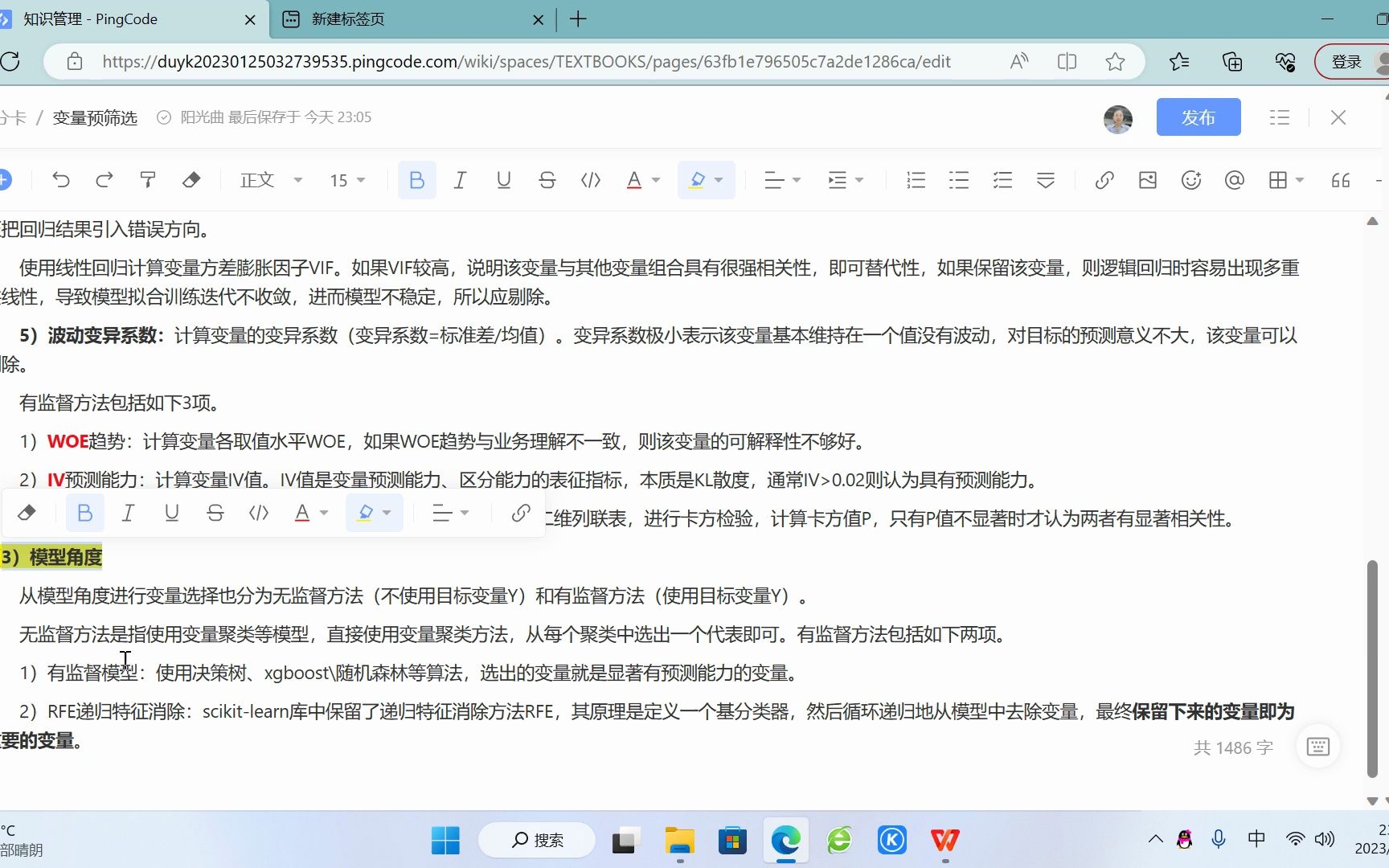Insert a hyperlink using the link icon
1389x868 pixels.
point(1104,180)
